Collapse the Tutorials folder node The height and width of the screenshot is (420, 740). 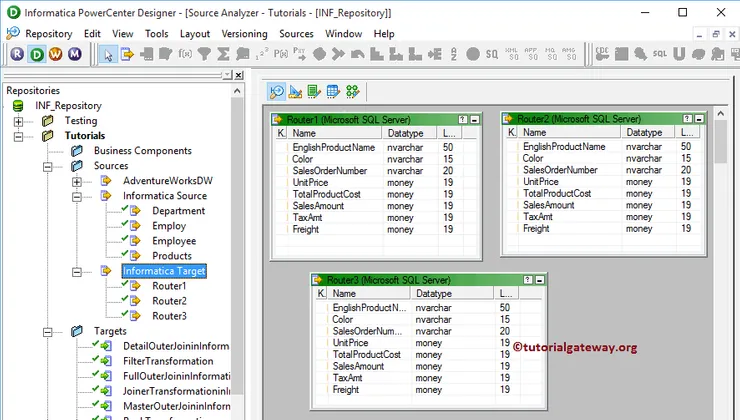(18, 137)
